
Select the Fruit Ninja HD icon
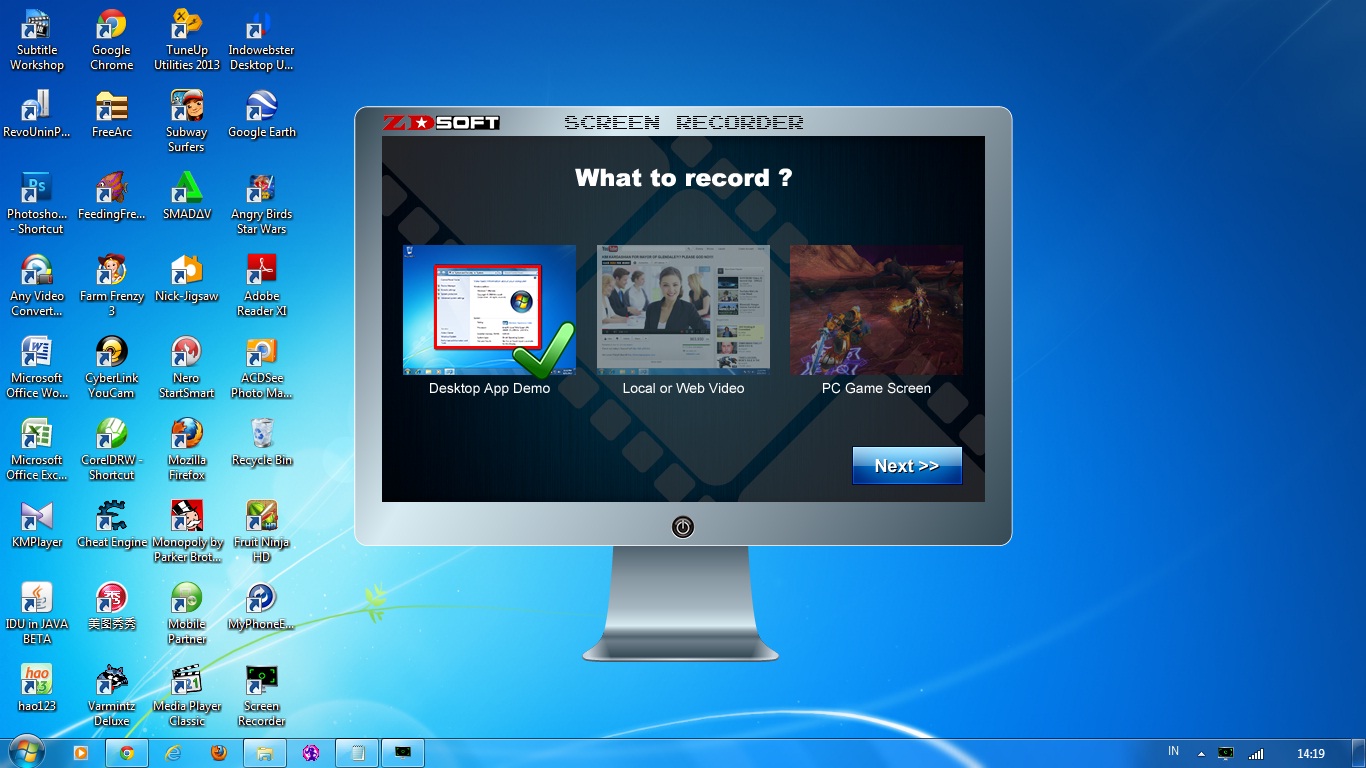[x=261, y=531]
